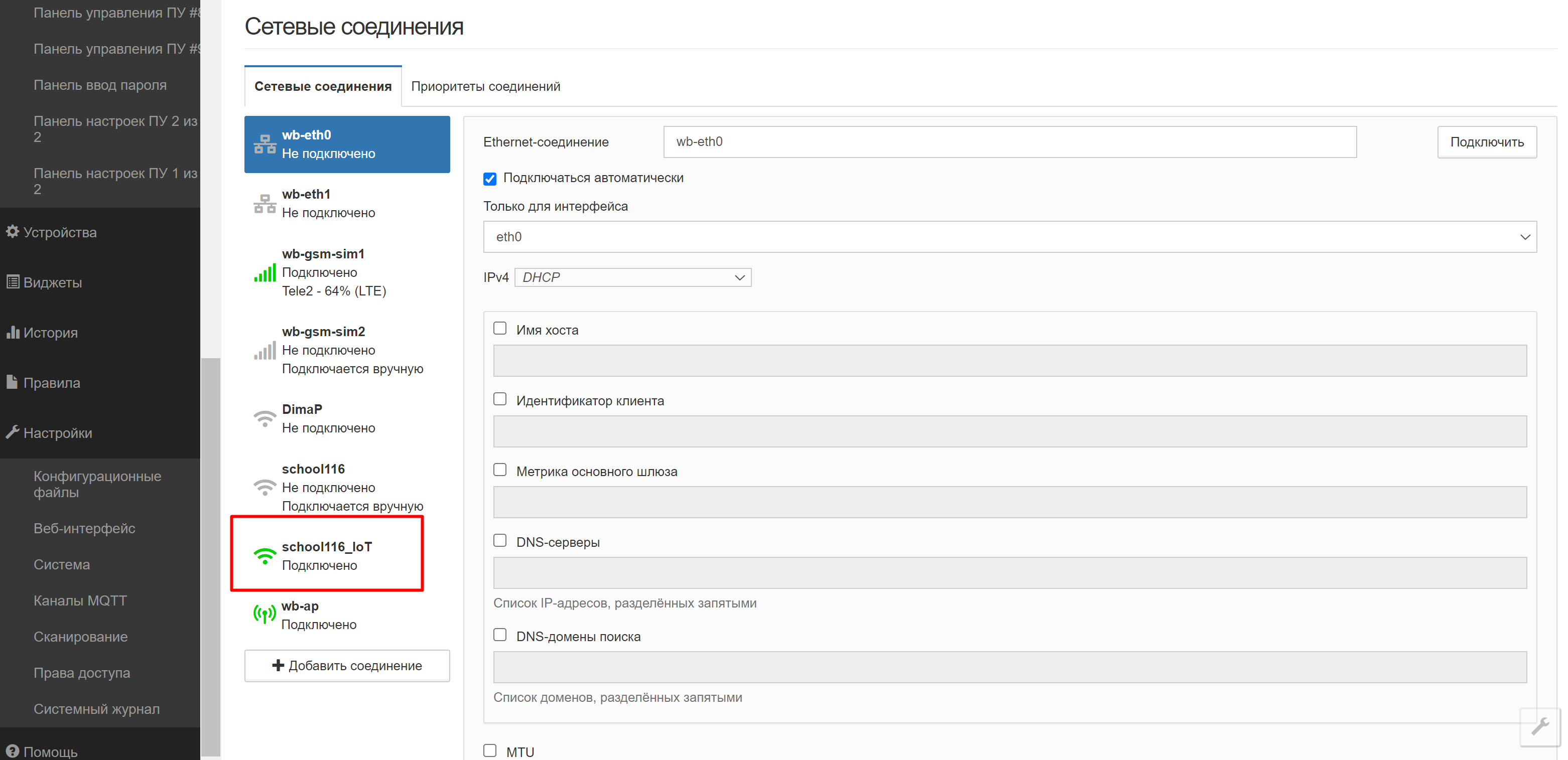Uncheck the connect automatically checkbox

tap(490, 178)
